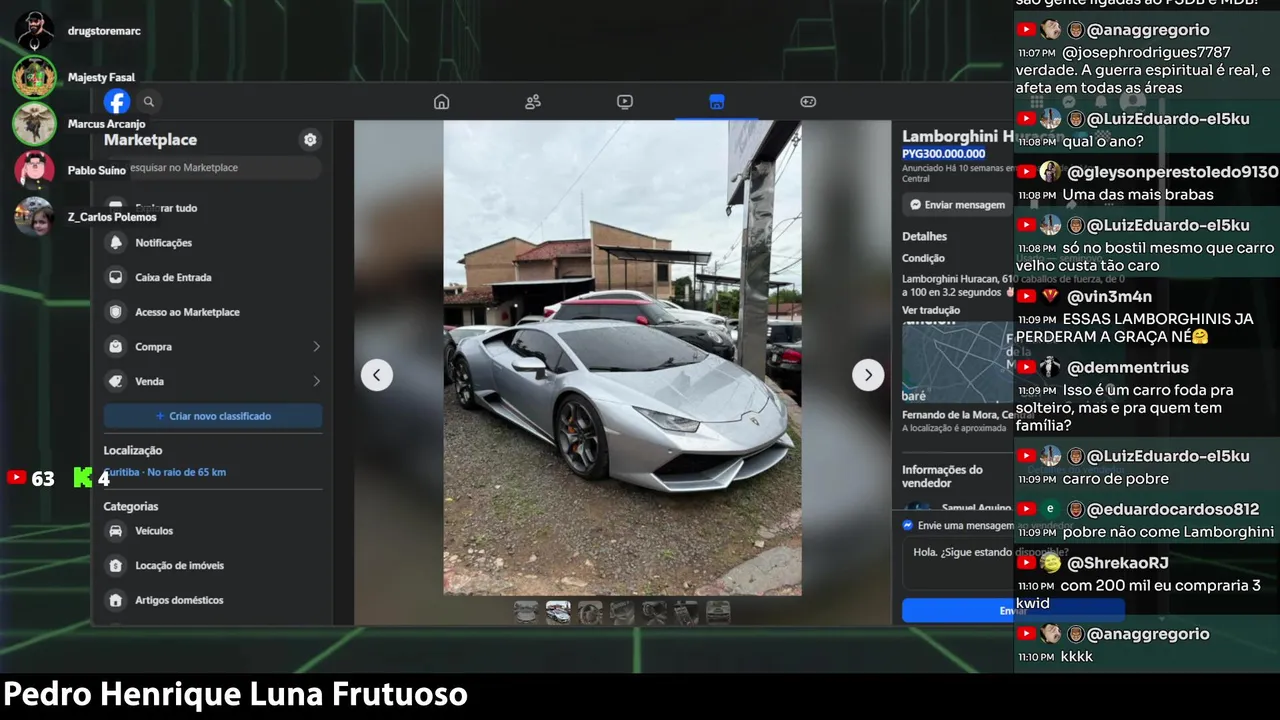Click the Artigos domésticos icon
Viewport: 1280px width, 720px height.
coord(116,600)
